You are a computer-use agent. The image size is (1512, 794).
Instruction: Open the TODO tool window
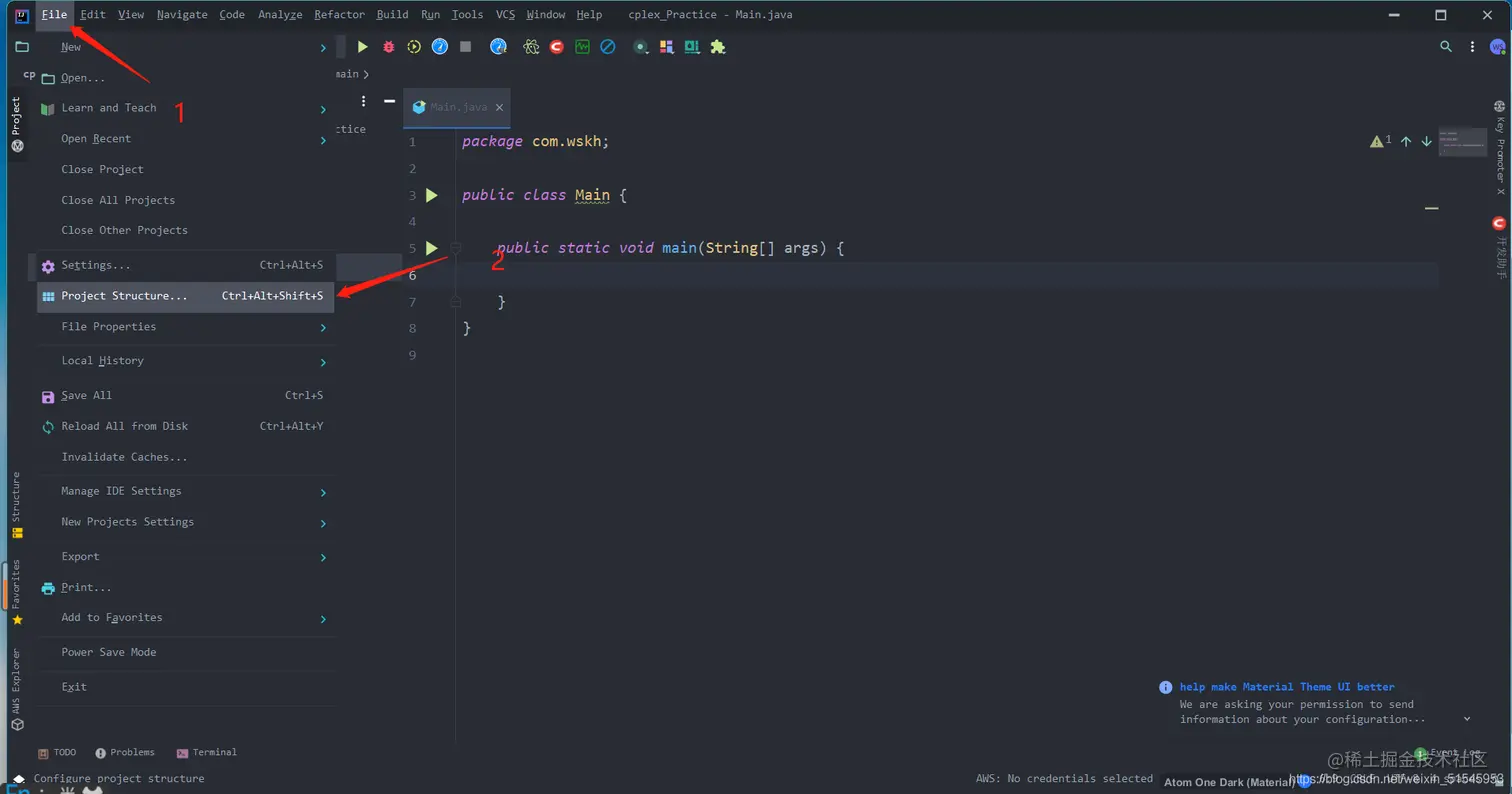coord(57,752)
